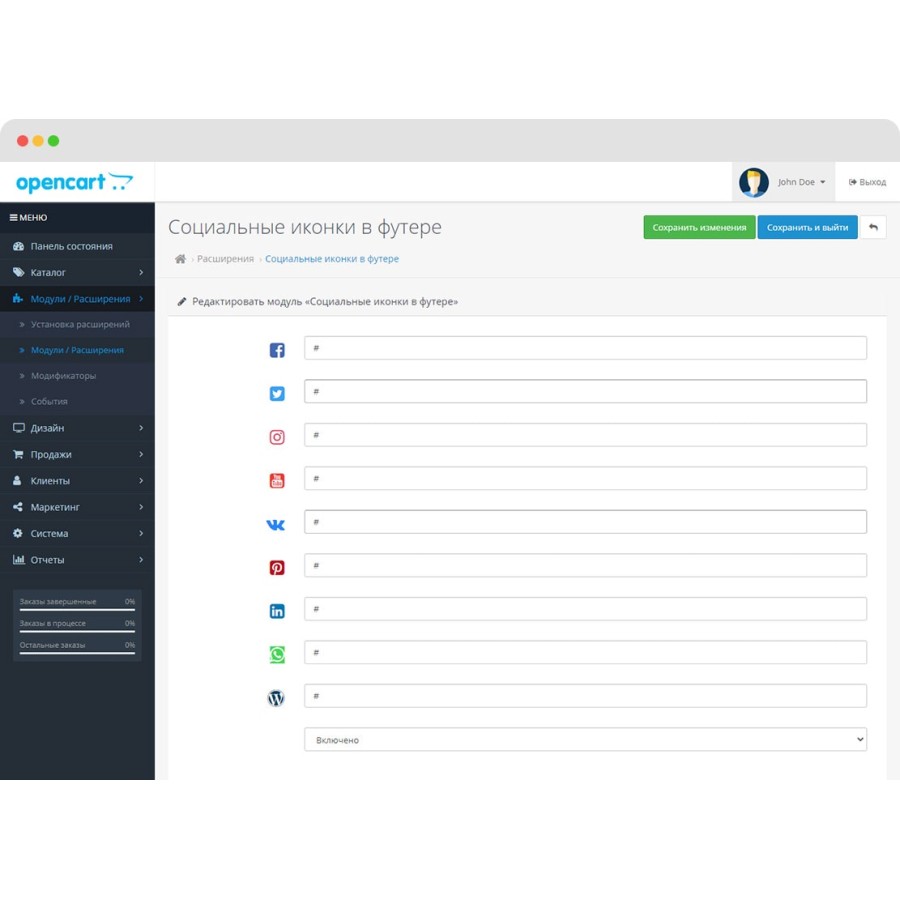Open the Включено status dropdown

[x=585, y=740]
